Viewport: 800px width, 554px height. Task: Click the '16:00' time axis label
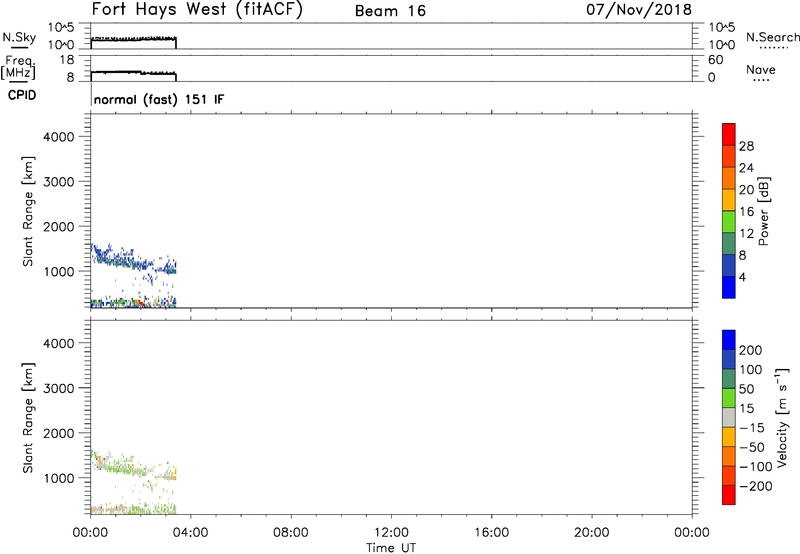point(491,533)
